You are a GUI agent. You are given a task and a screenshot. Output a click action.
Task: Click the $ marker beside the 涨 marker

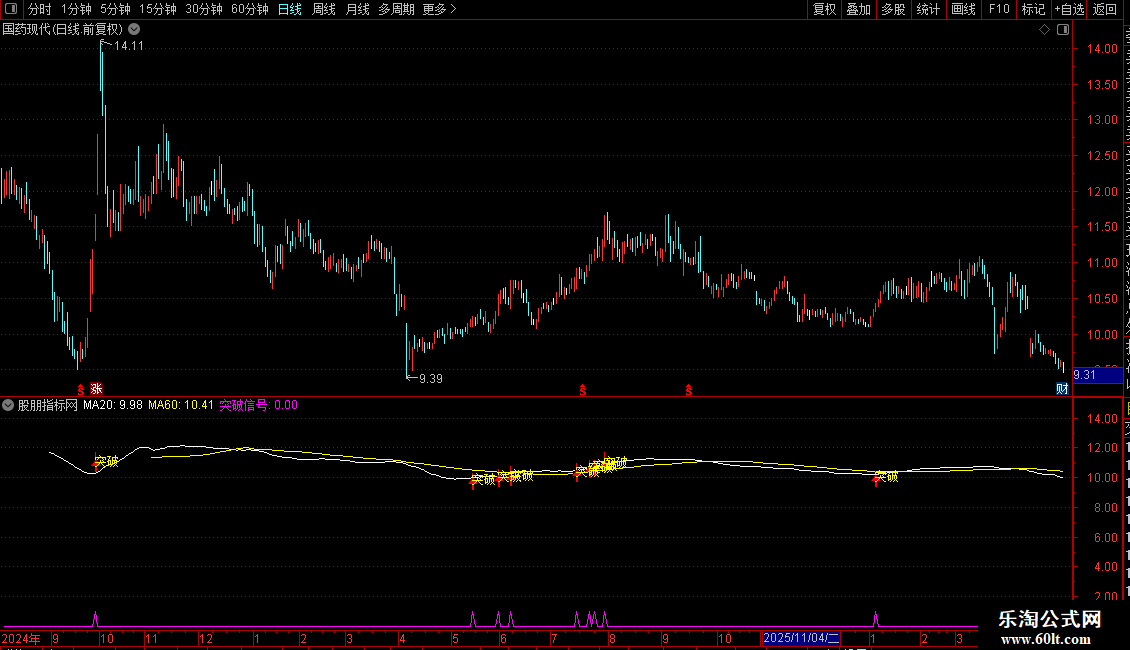point(81,390)
